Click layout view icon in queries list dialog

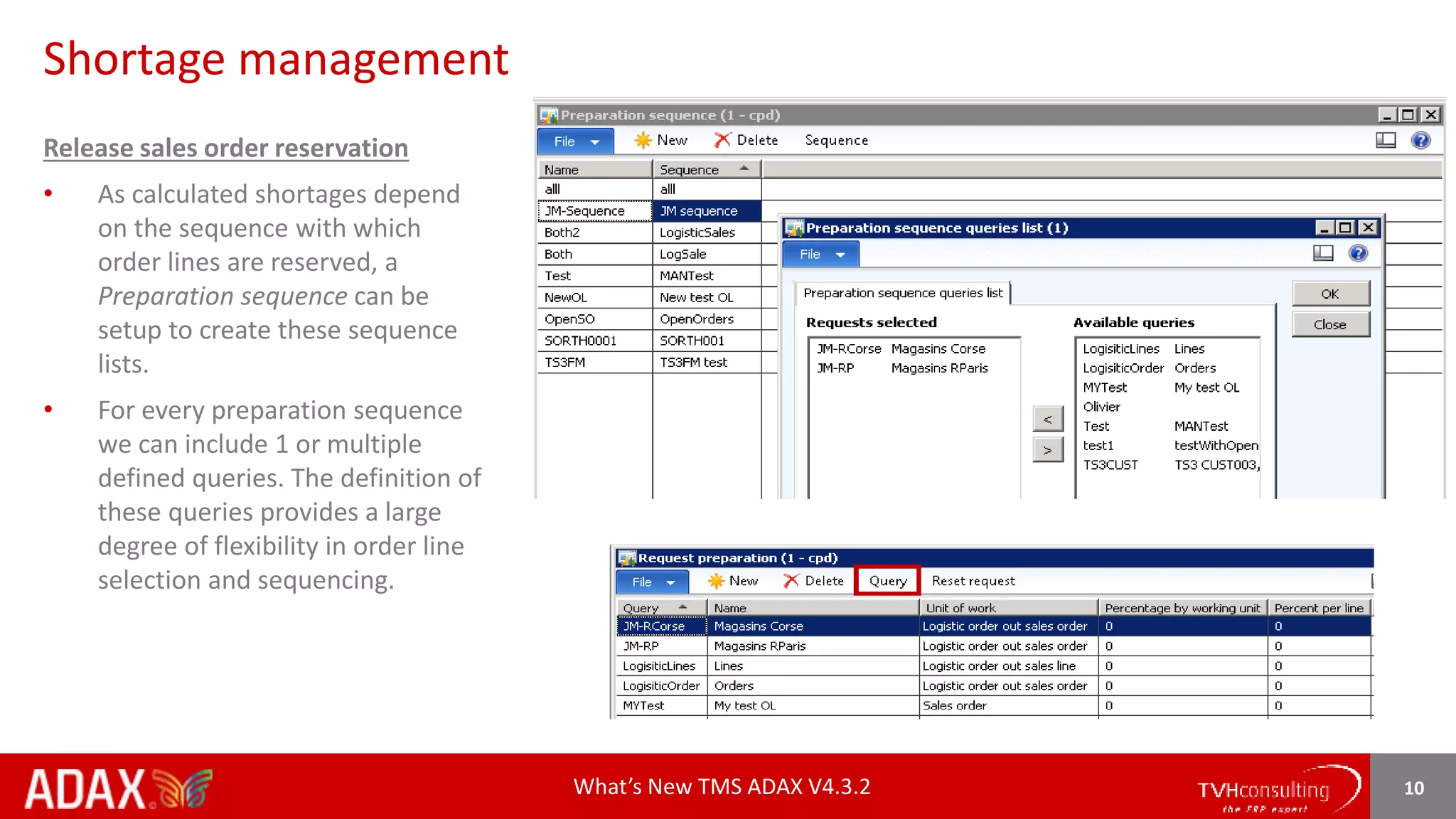coord(1323,254)
